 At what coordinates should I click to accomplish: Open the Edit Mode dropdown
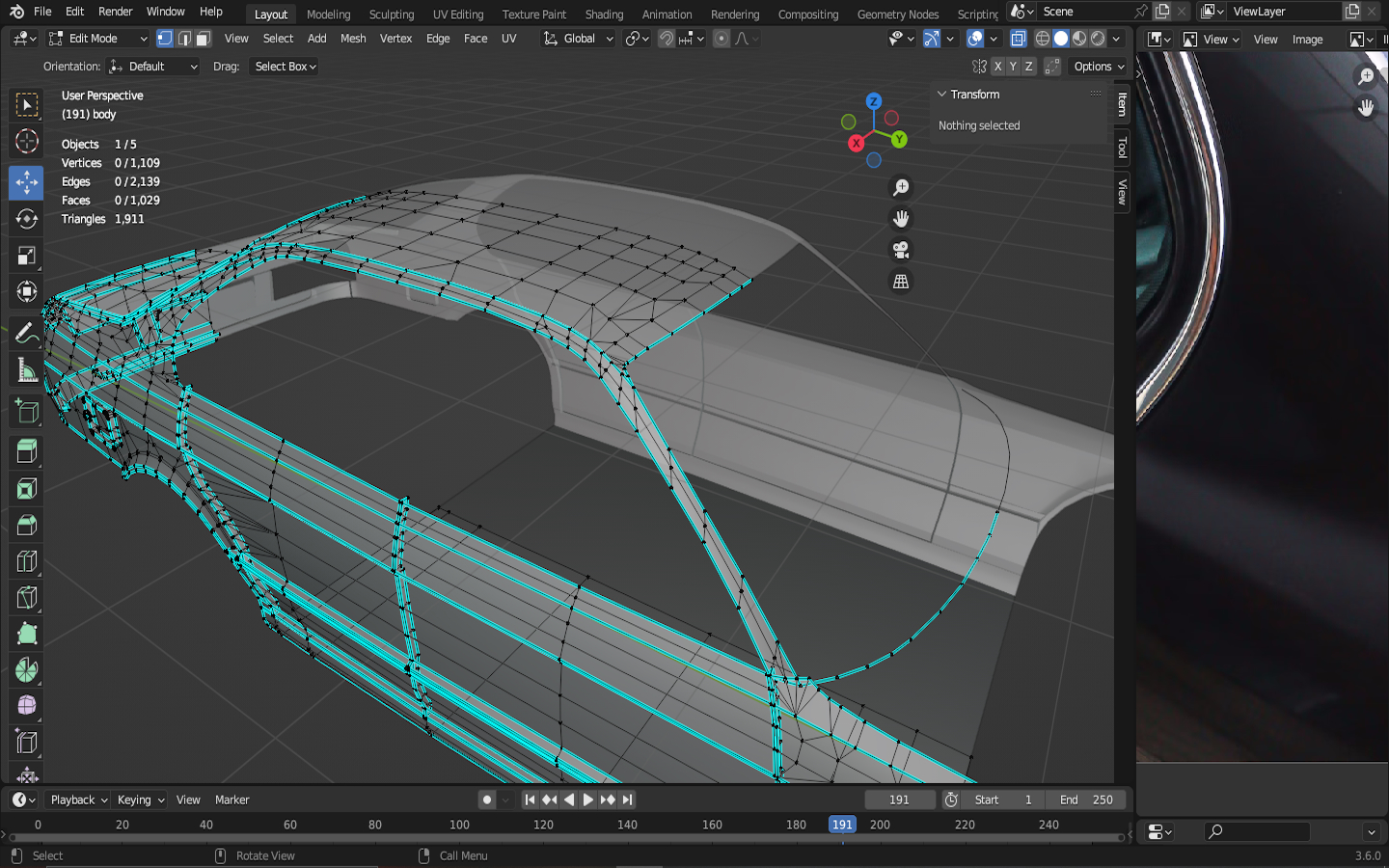[x=97, y=39]
